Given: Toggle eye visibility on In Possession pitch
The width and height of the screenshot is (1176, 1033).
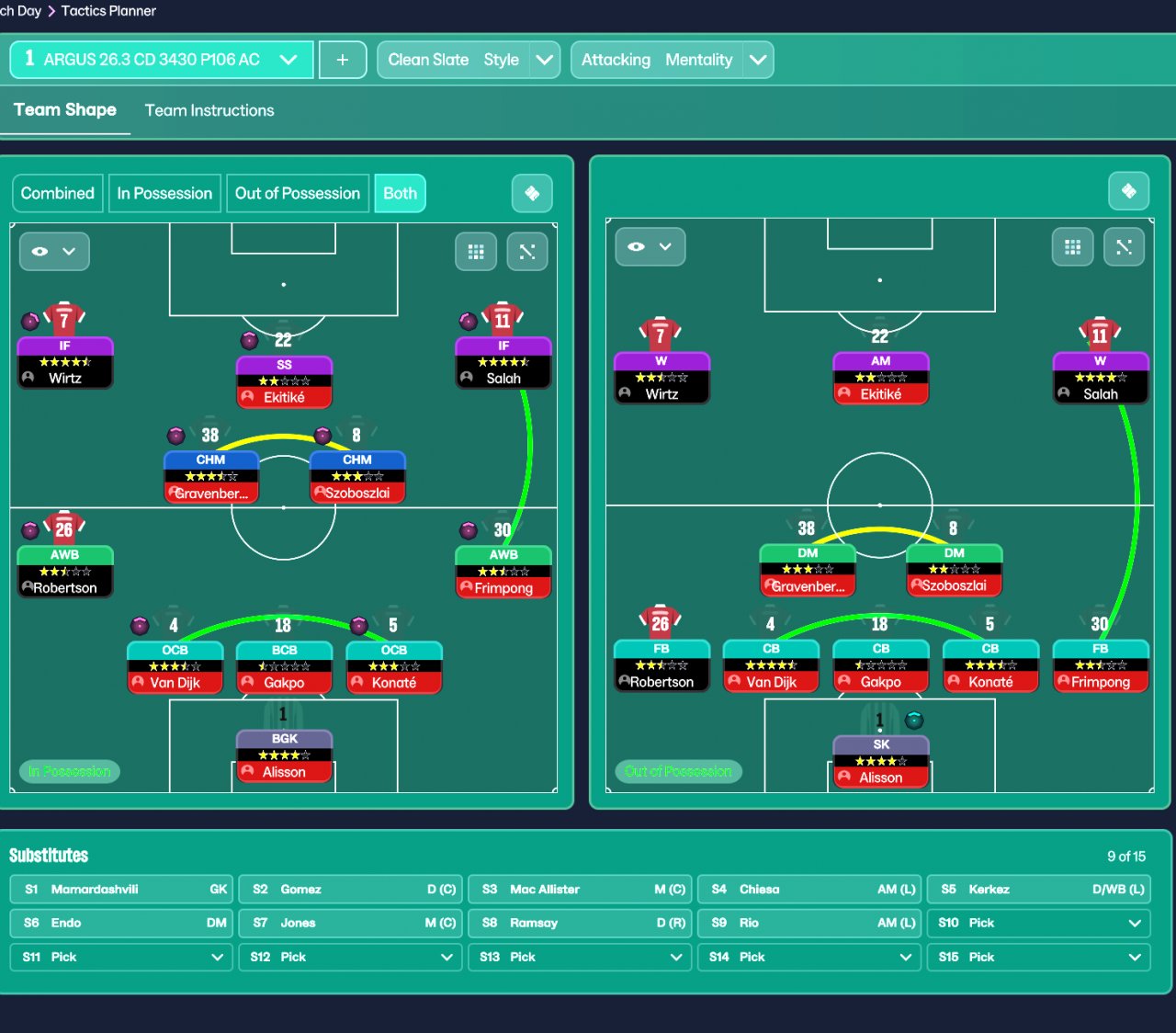Looking at the screenshot, I should pos(54,251).
